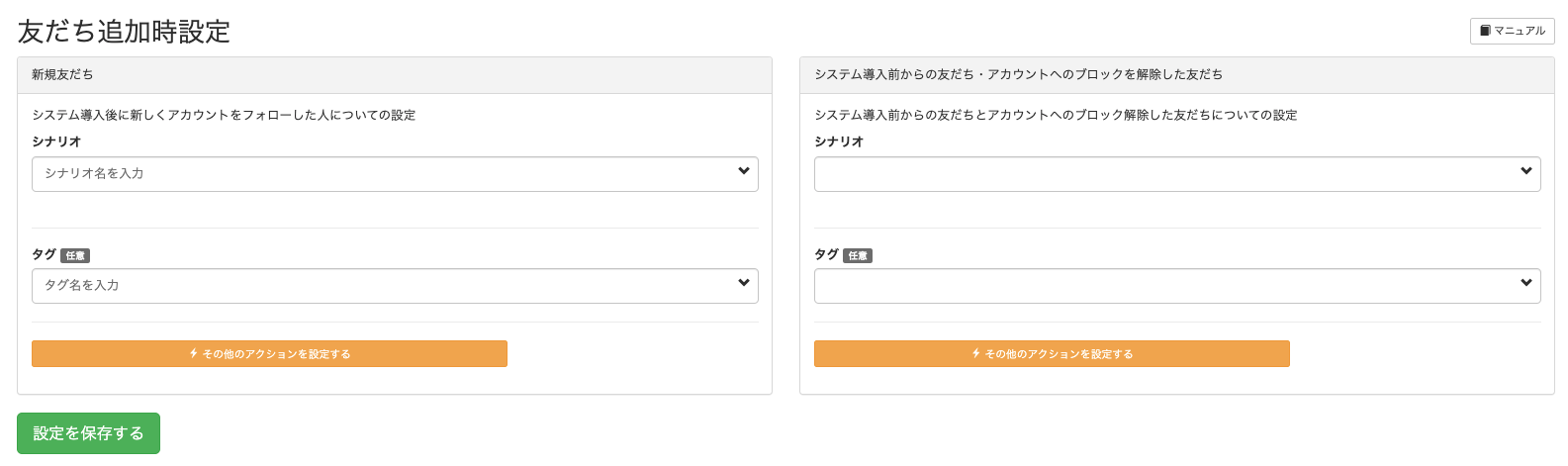Click the lightning icon on left orange button
1568x466 pixels.
tap(194, 353)
